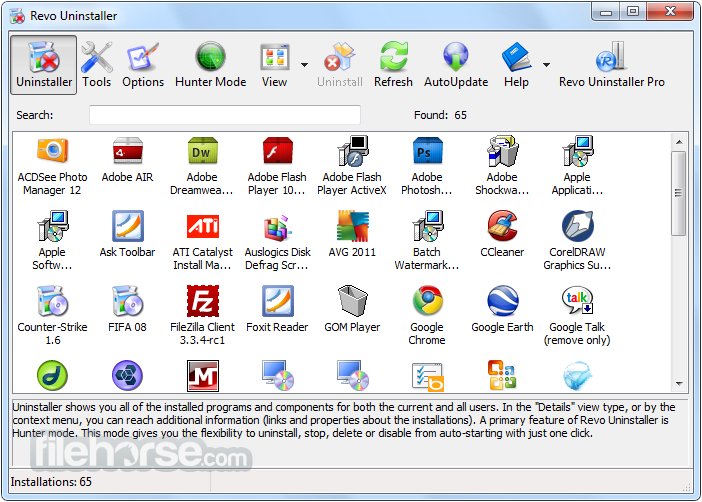The width and height of the screenshot is (702, 502).
Task: Minimize the Revo Uninstaller window
Action: point(606,12)
